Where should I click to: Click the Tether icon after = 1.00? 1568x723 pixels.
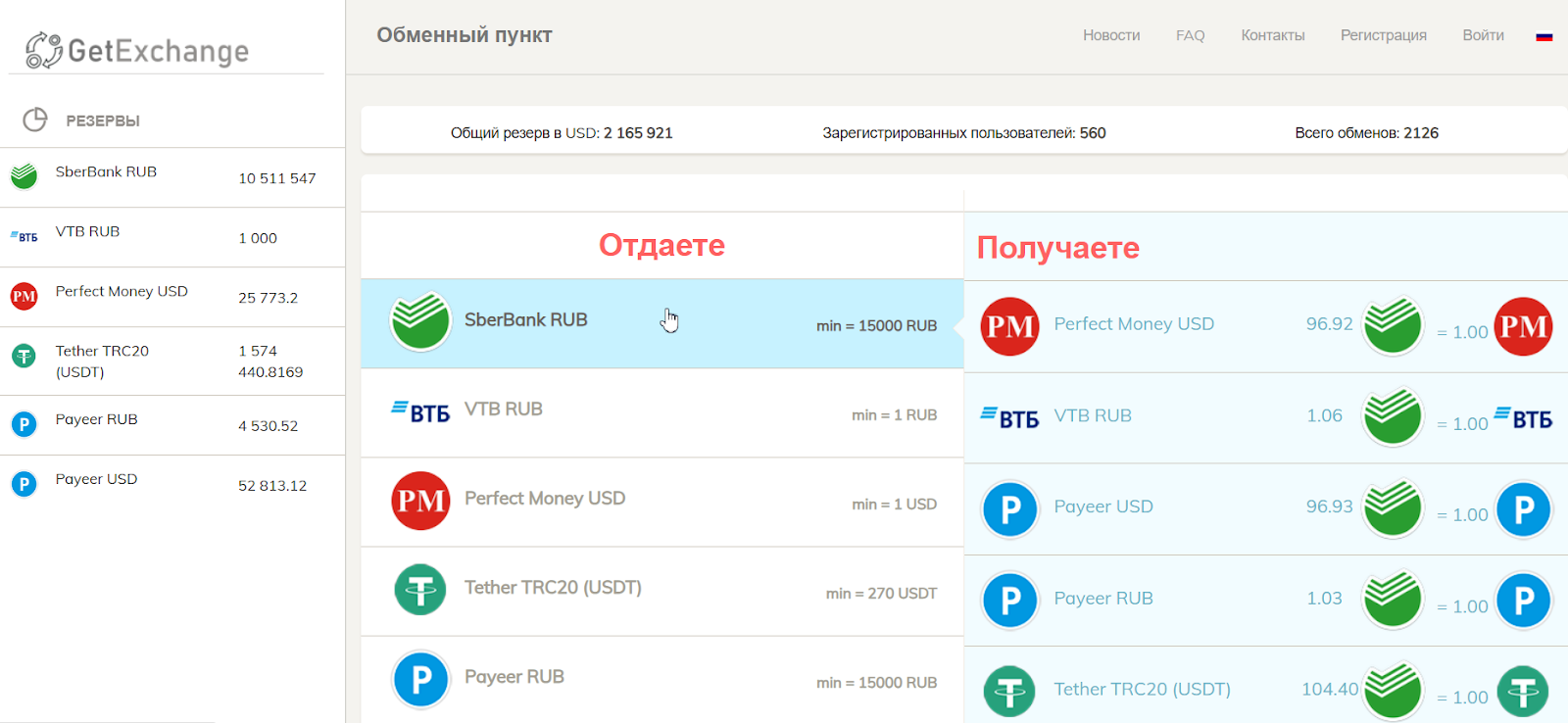pos(1523,693)
